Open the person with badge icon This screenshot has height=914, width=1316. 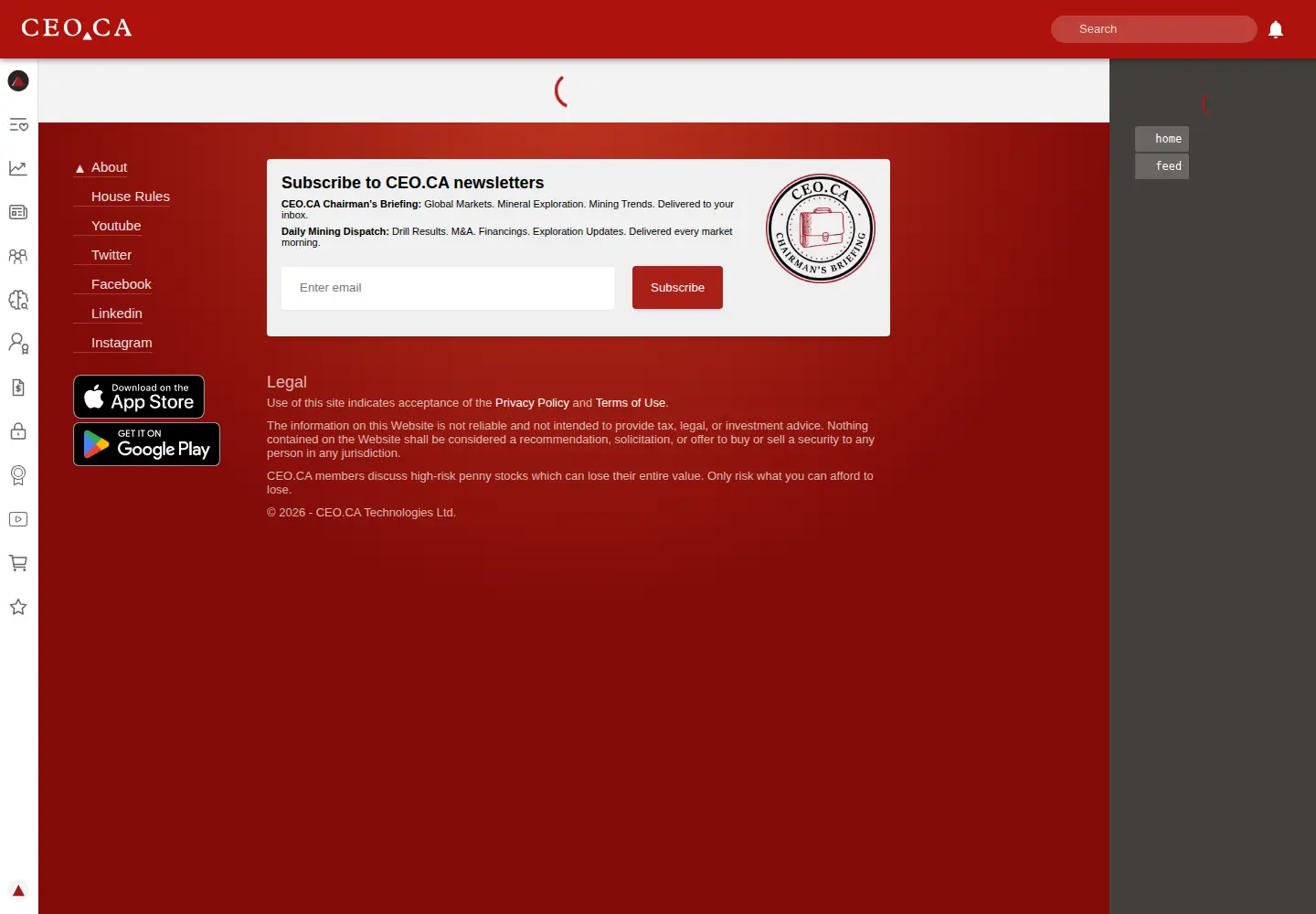tap(18, 344)
